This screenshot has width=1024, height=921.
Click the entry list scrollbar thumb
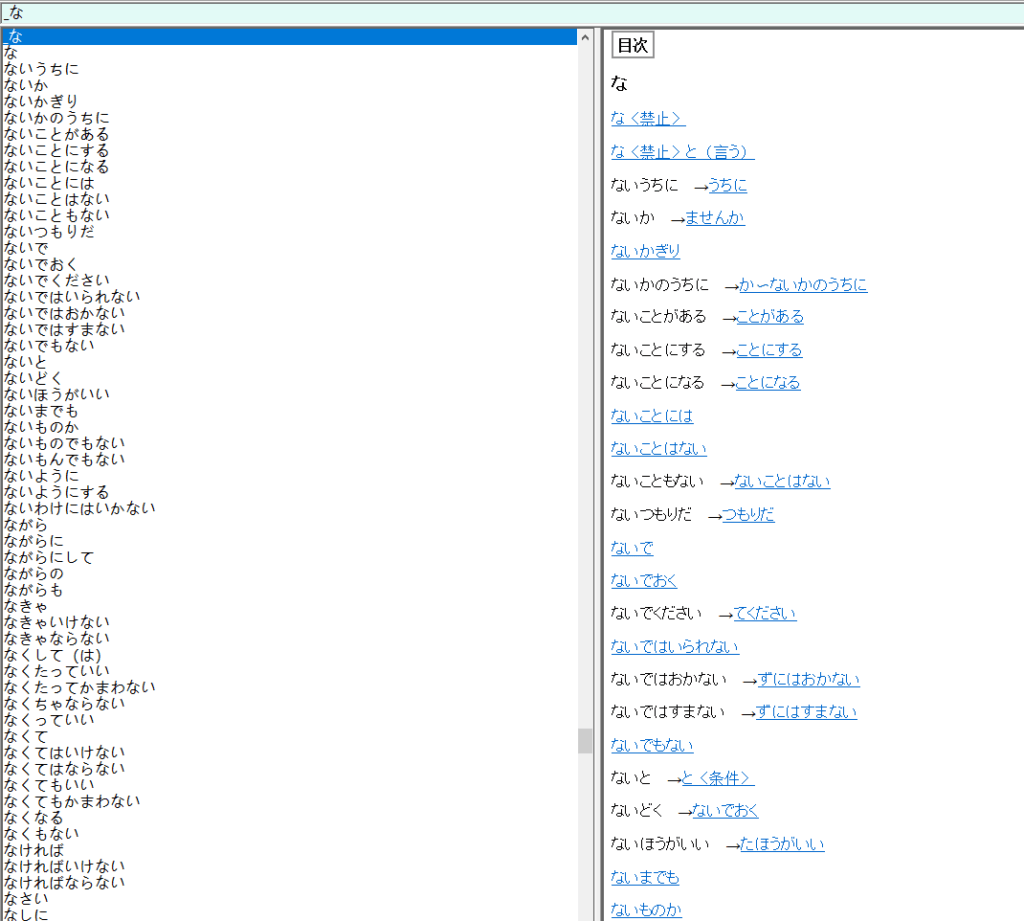pyautogui.click(x=585, y=740)
